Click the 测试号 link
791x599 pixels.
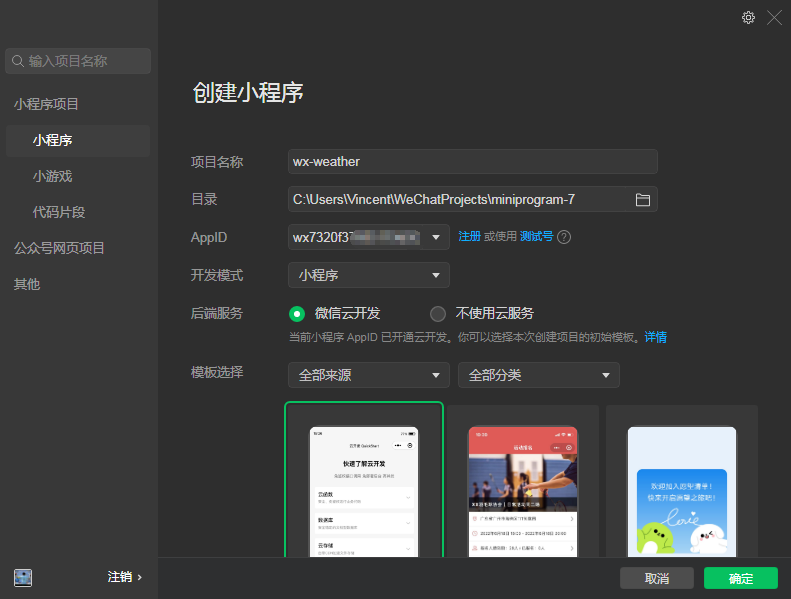pos(536,236)
